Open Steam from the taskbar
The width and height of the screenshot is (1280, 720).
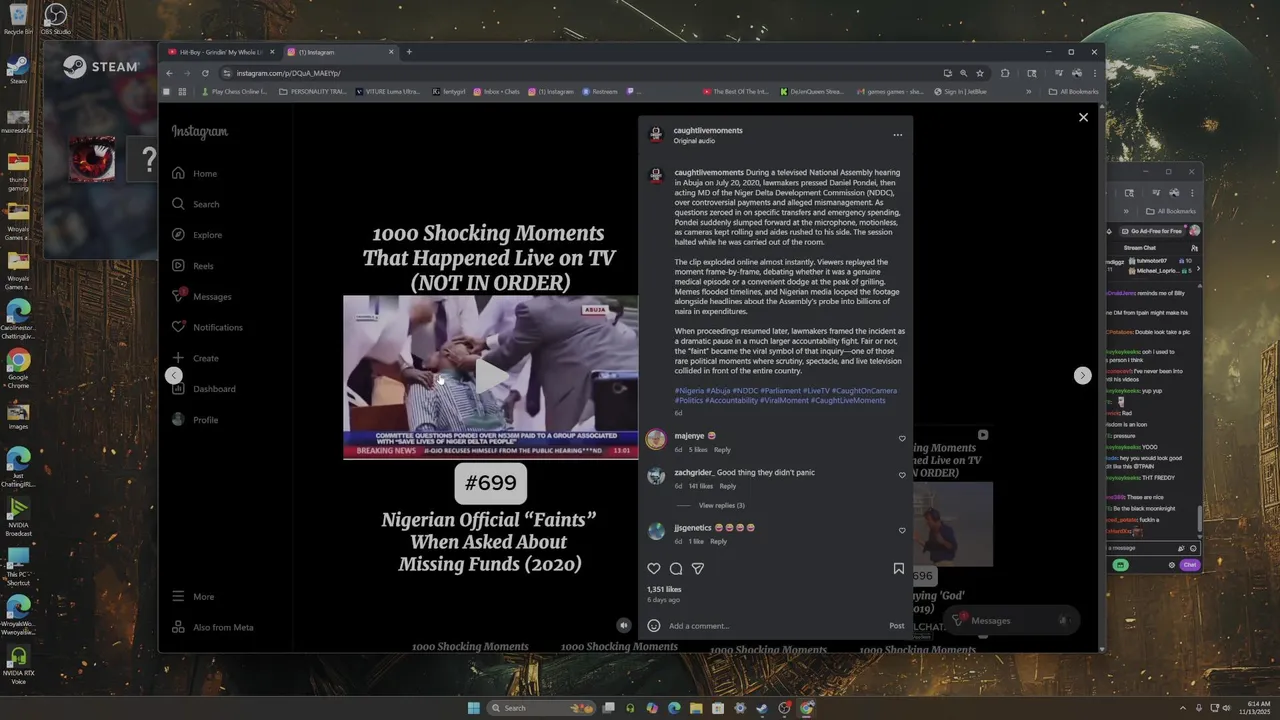[x=762, y=708]
